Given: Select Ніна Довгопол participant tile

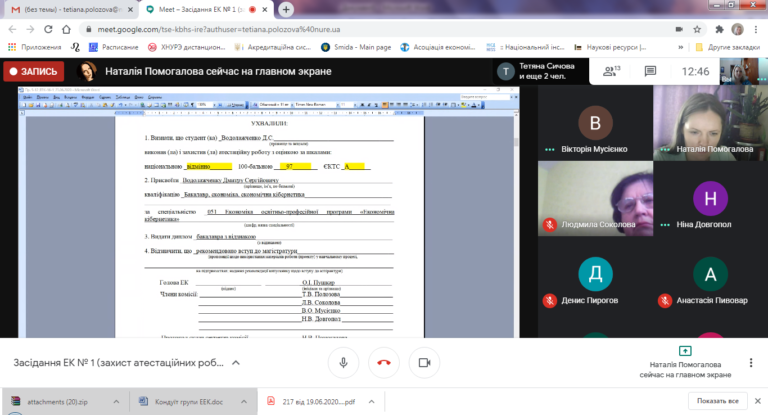Looking at the screenshot, I should click(x=710, y=198).
